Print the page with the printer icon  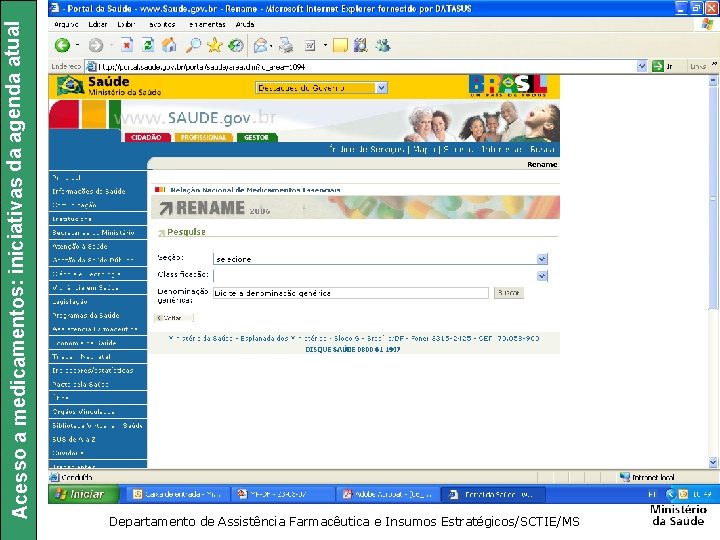[x=286, y=45]
